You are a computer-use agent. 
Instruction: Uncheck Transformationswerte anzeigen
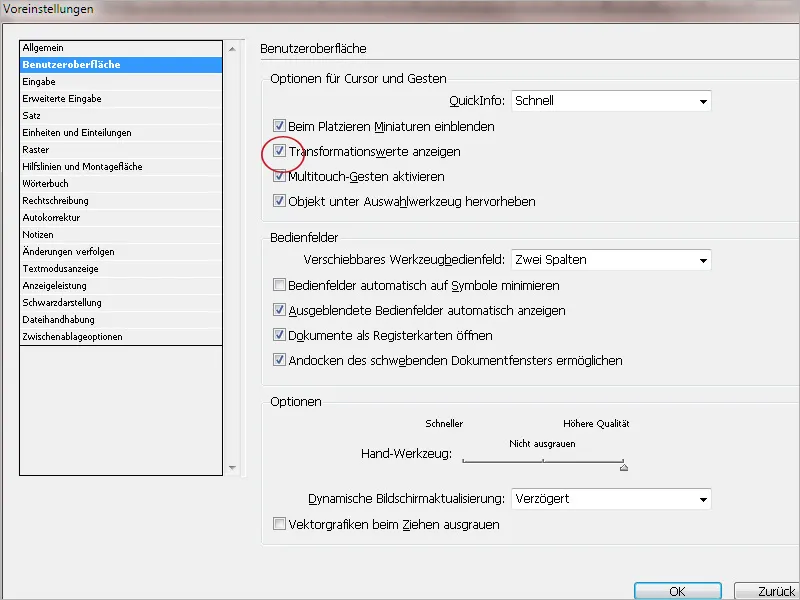[279, 151]
